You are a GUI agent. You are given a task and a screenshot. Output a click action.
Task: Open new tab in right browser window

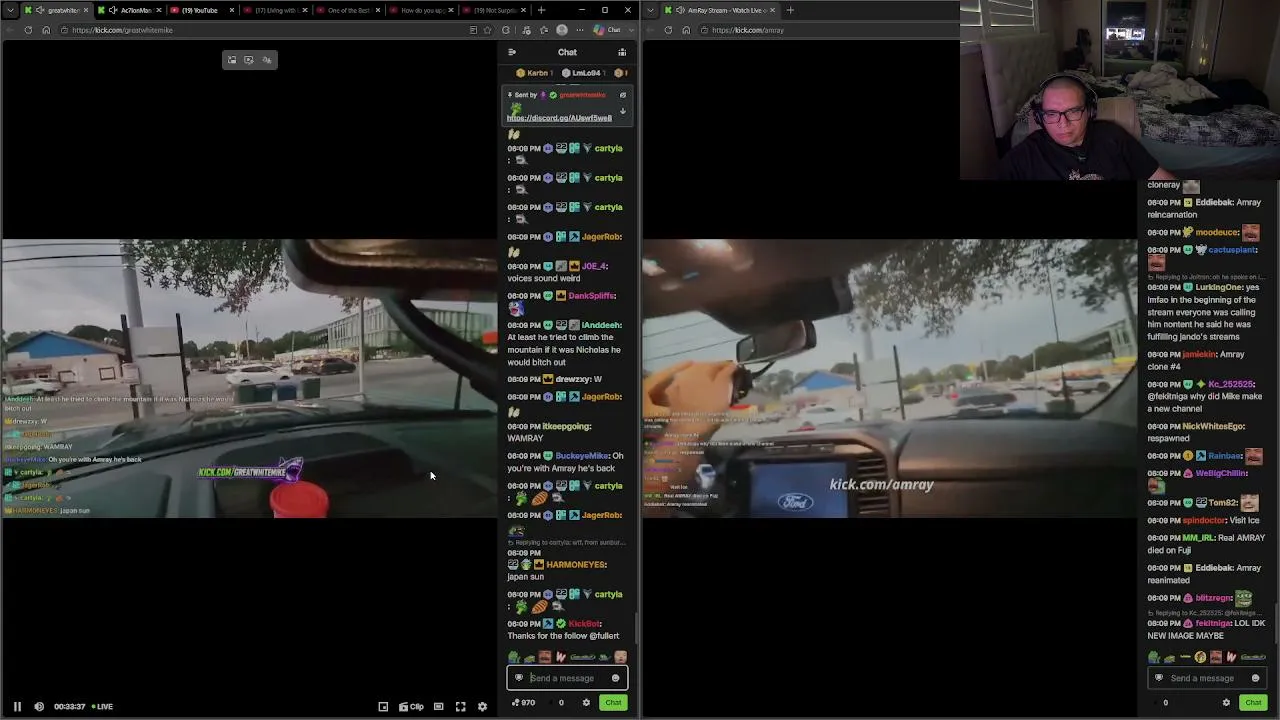pos(790,10)
